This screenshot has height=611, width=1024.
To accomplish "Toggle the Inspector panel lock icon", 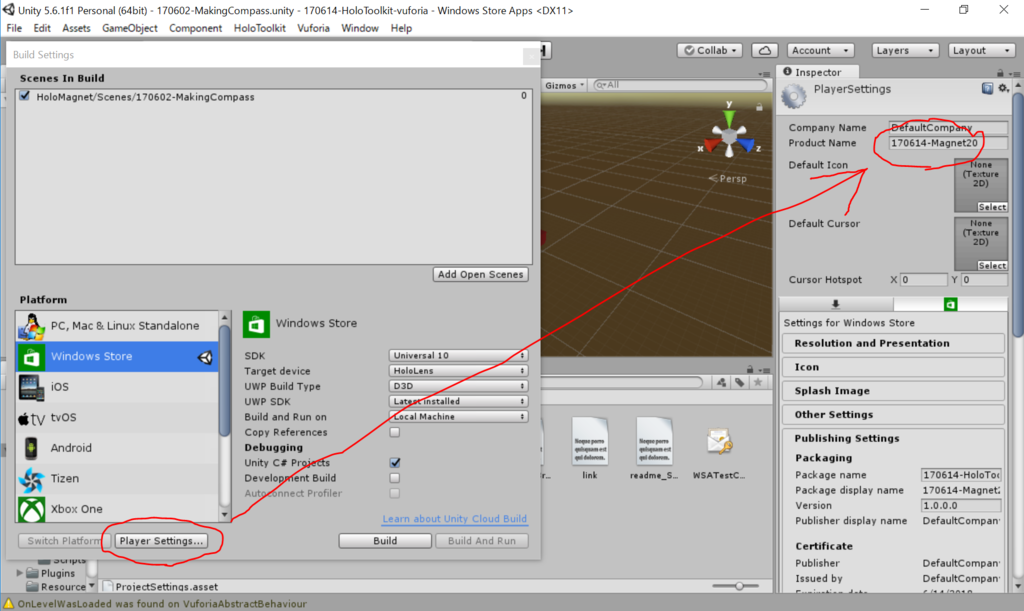I will pyautogui.click(x=1000, y=73).
